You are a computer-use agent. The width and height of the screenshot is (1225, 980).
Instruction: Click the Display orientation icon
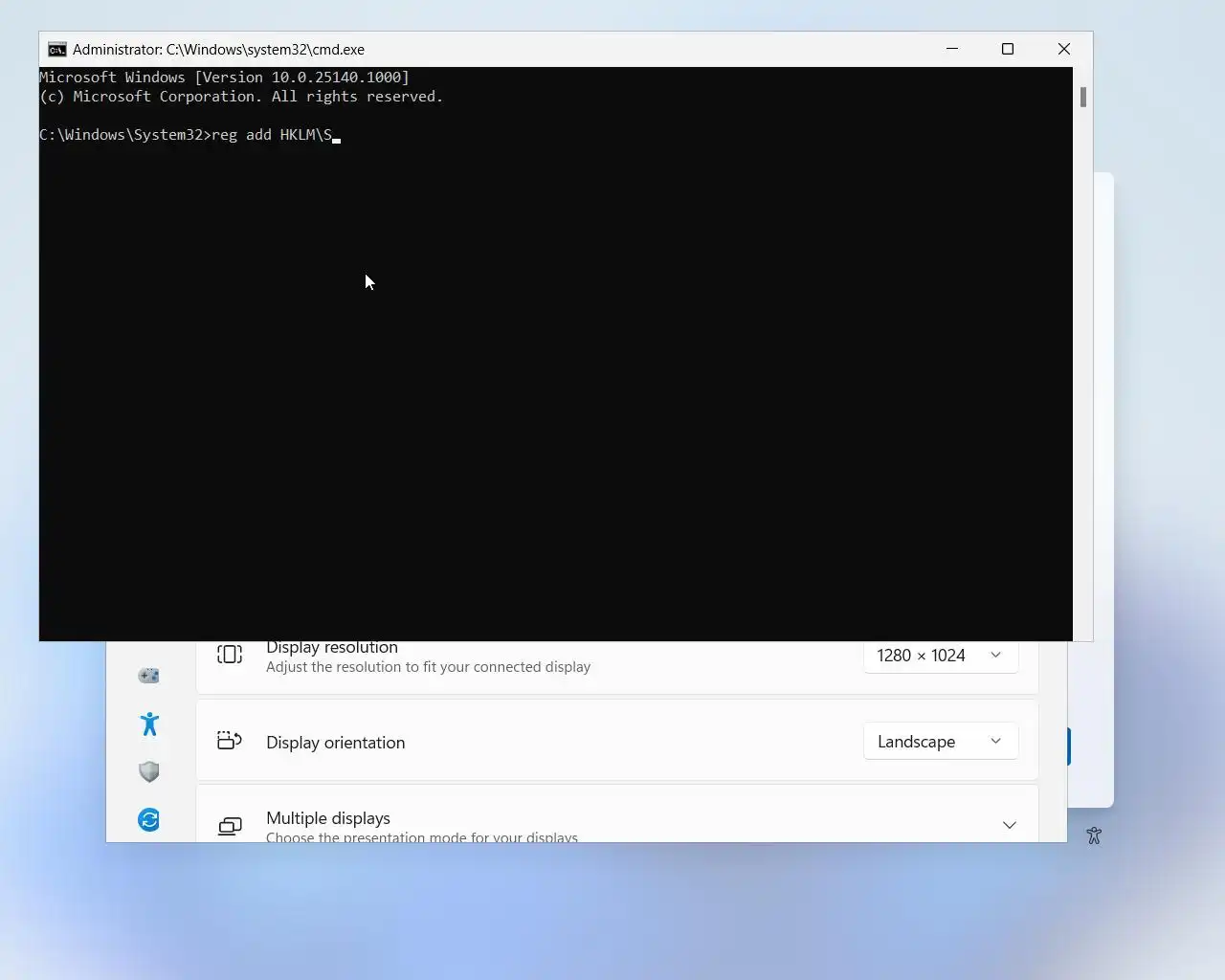click(x=230, y=741)
